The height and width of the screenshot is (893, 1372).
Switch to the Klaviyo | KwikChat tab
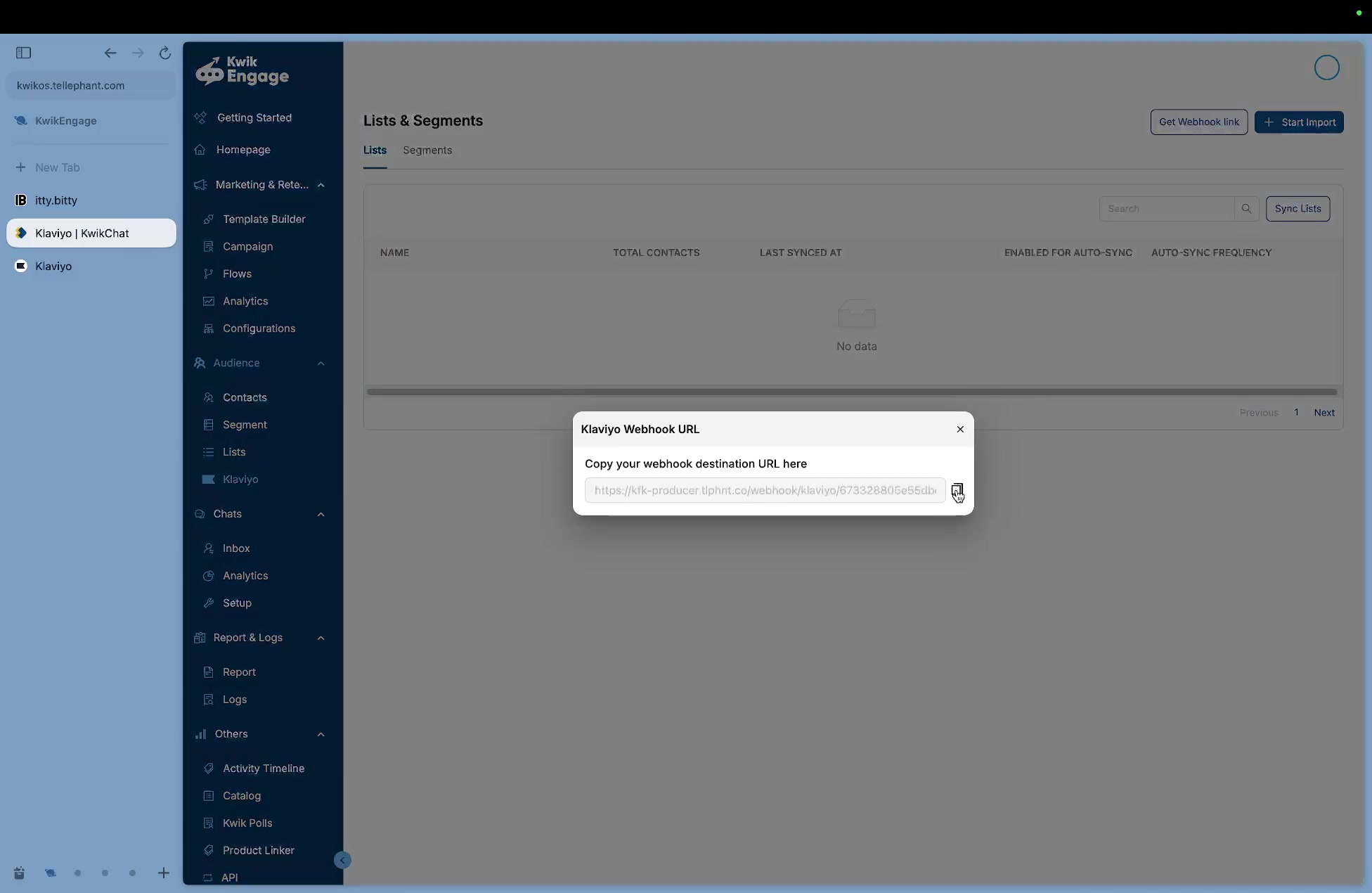pos(91,233)
